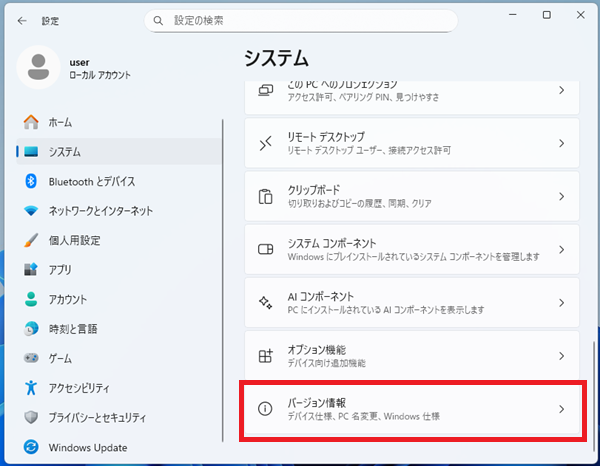Click the リモート デスクトップ title text
The height and width of the screenshot is (466, 600).
326,137
